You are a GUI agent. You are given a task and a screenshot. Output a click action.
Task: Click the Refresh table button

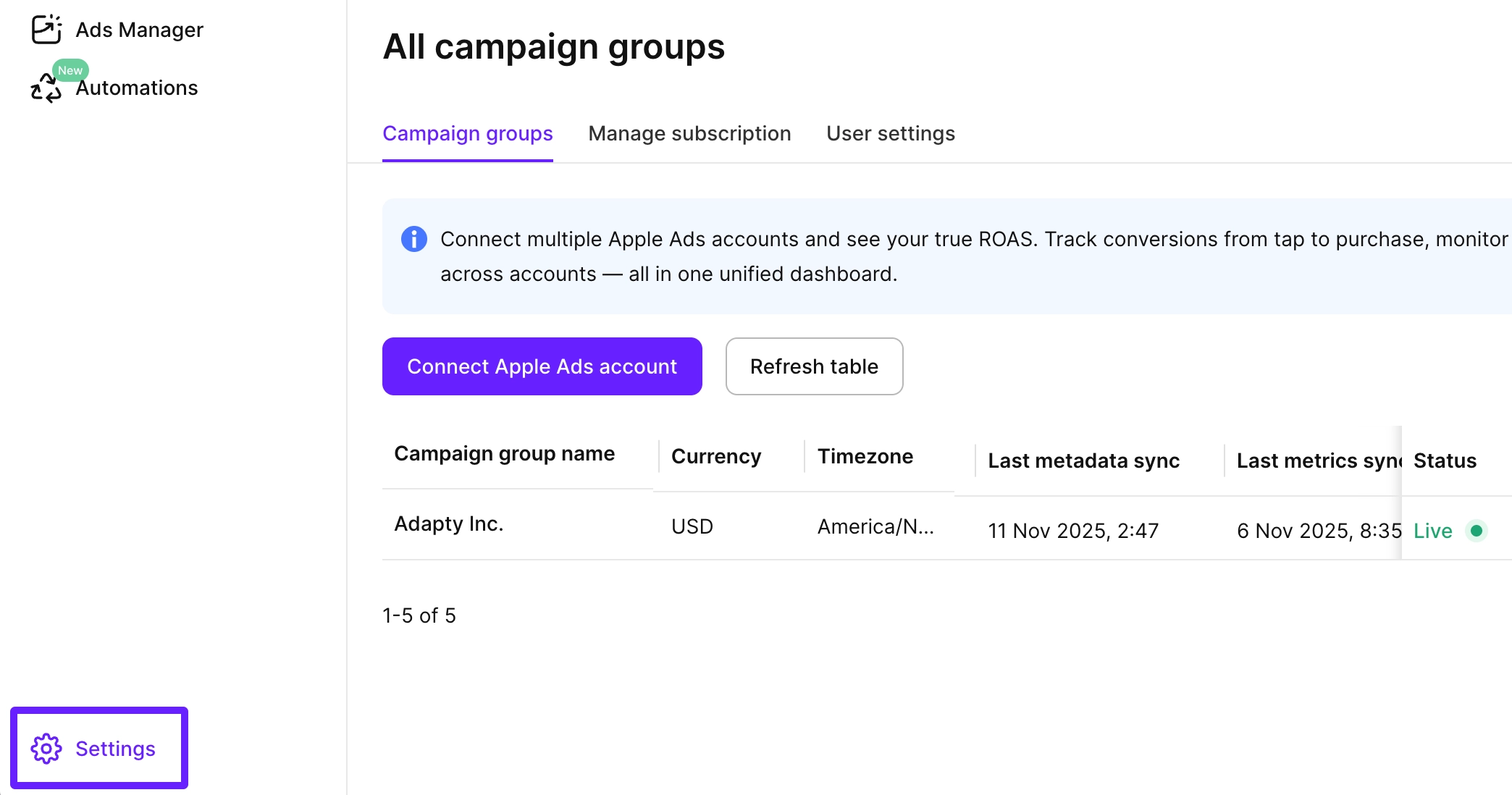[814, 366]
